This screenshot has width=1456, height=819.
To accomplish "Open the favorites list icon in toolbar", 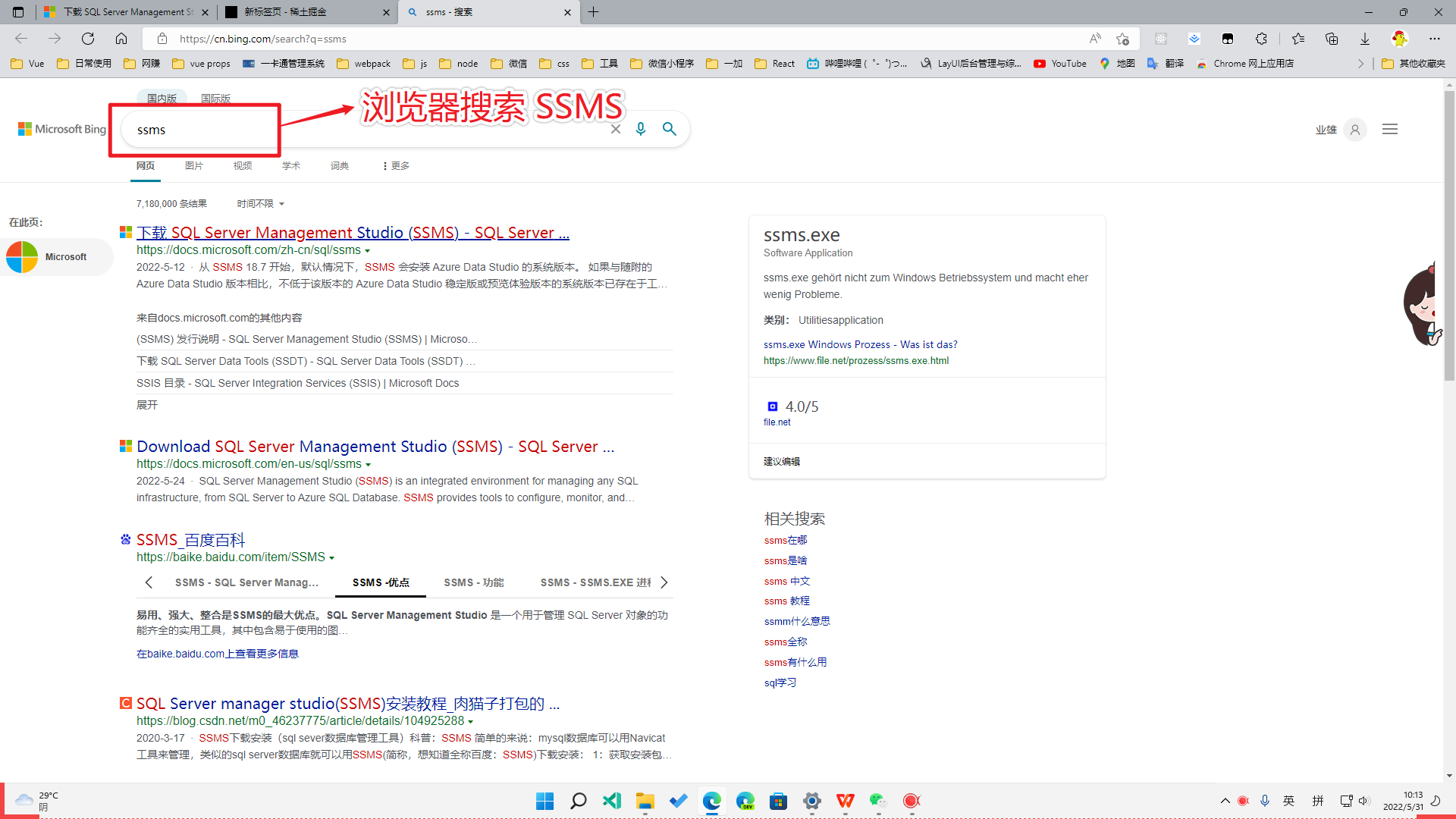I will tap(1298, 39).
